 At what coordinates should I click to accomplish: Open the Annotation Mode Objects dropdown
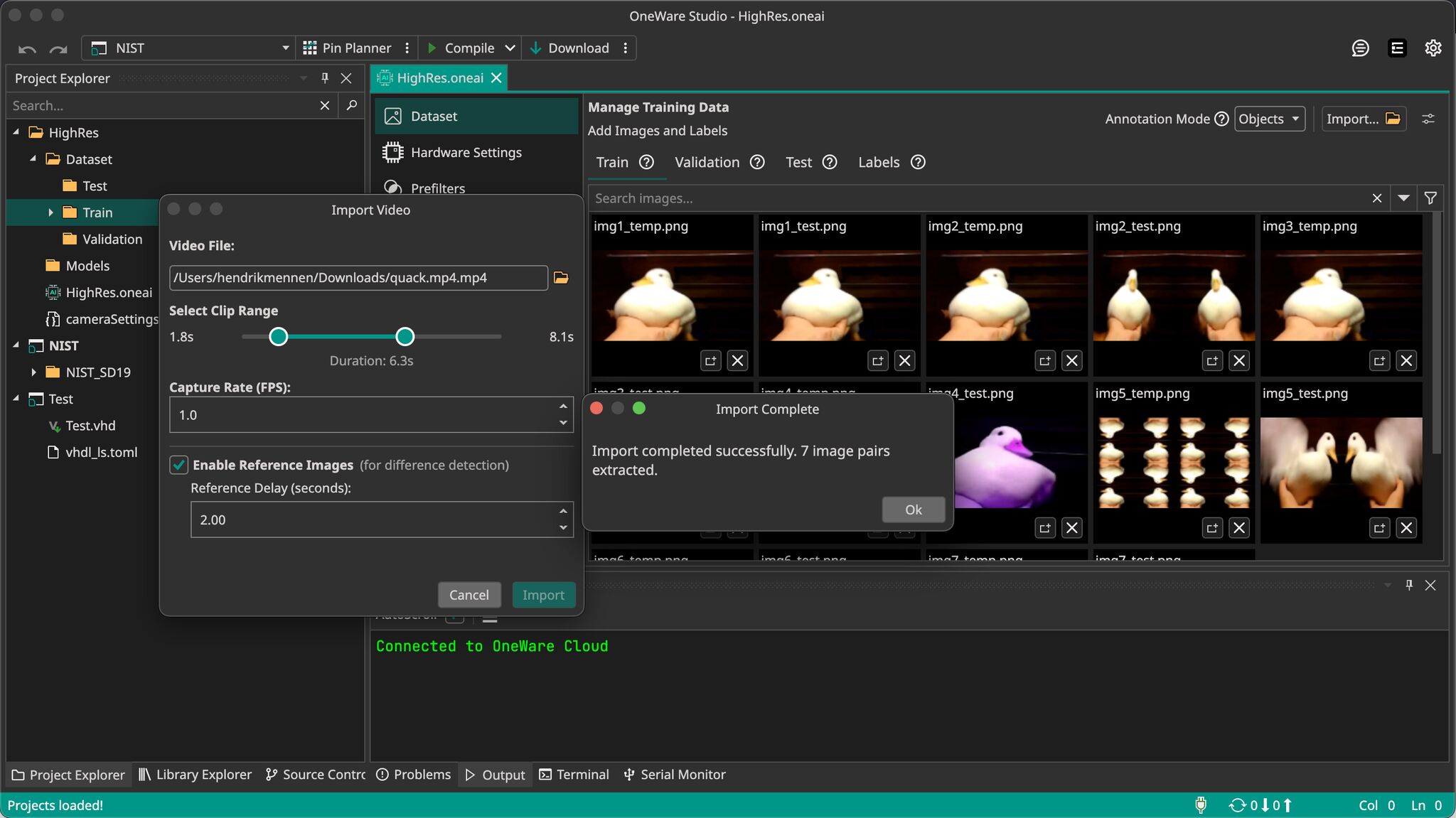point(1269,119)
